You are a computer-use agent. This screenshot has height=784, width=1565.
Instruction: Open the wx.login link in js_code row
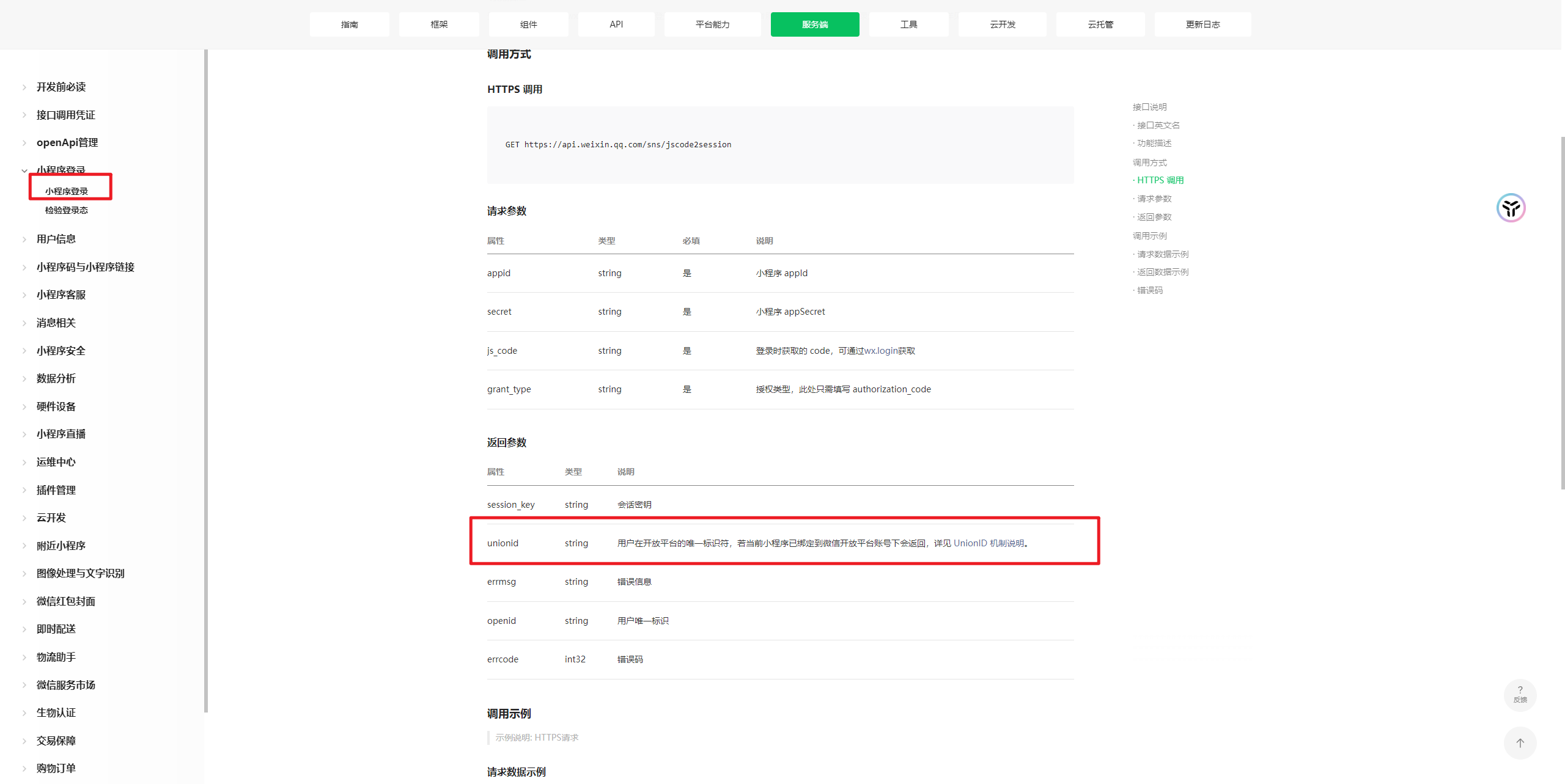pyautogui.click(x=880, y=351)
